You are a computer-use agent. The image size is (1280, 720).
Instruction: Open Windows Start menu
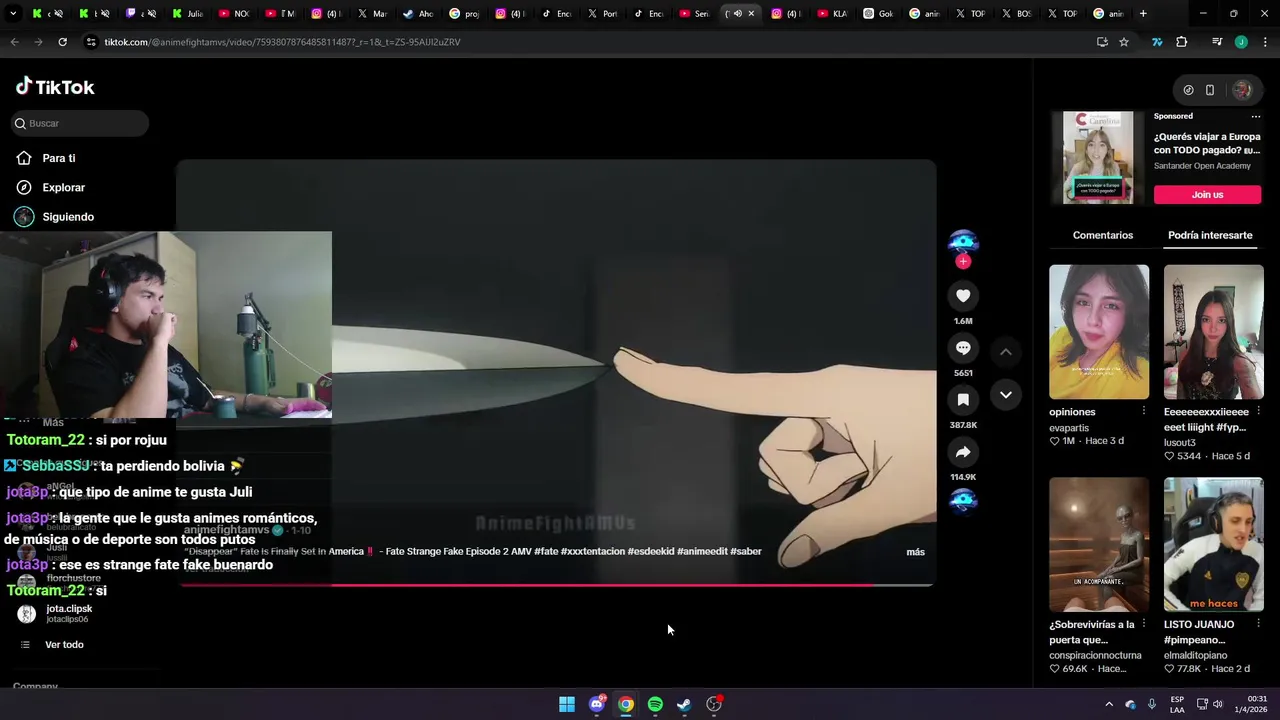tap(567, 704)
